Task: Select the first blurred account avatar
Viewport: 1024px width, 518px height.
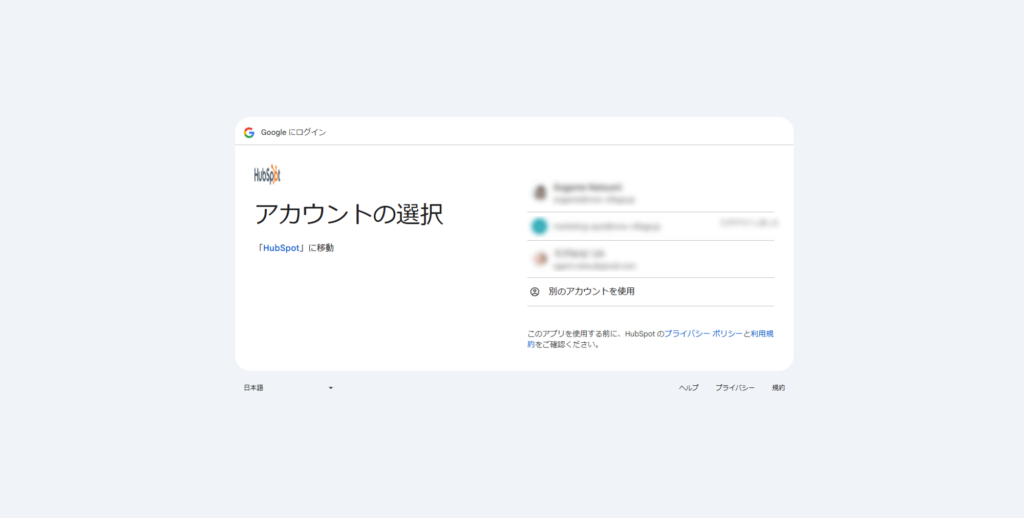Action: [x=539, y=193]
